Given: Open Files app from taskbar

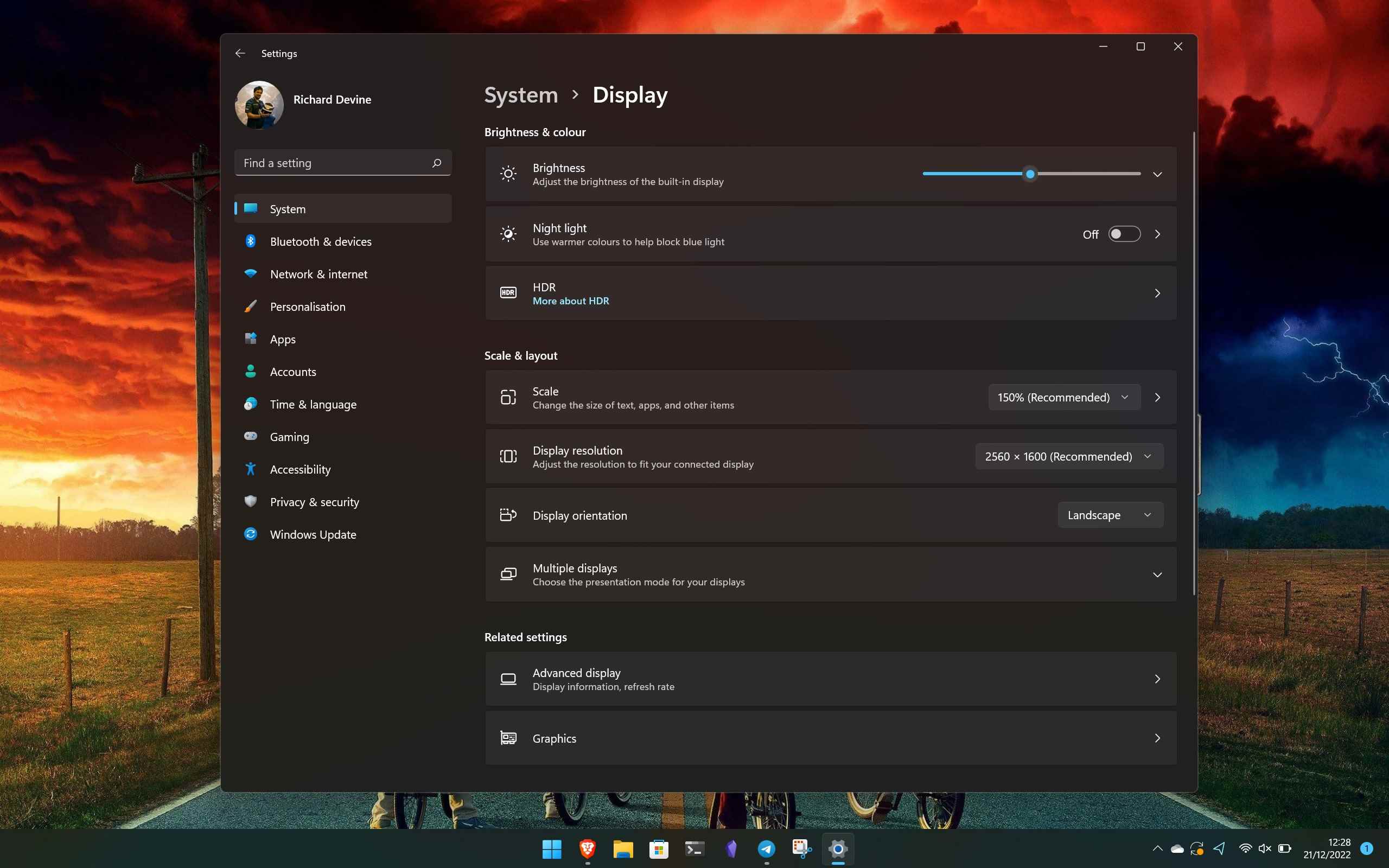Looking at the screenshot, I should 623,848.
